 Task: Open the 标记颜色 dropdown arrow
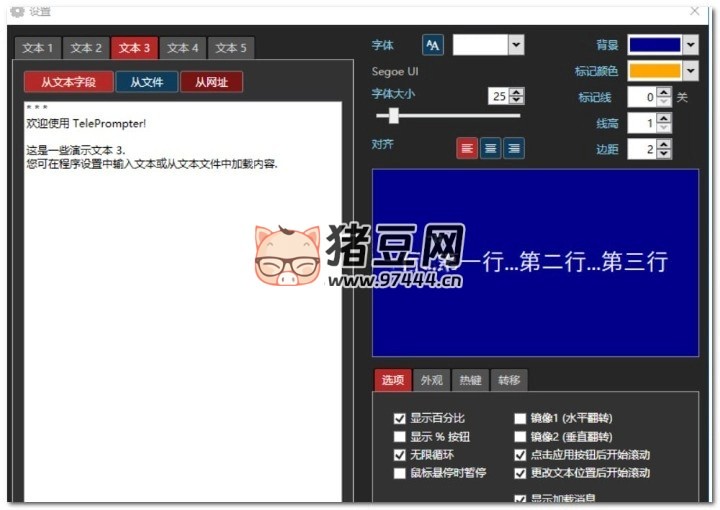pos(690,71)
